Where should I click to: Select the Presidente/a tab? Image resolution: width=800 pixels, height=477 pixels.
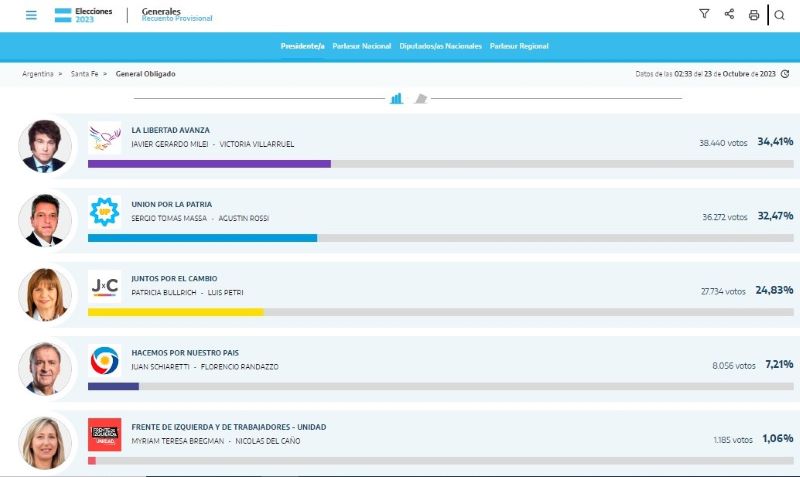point(302,46)
